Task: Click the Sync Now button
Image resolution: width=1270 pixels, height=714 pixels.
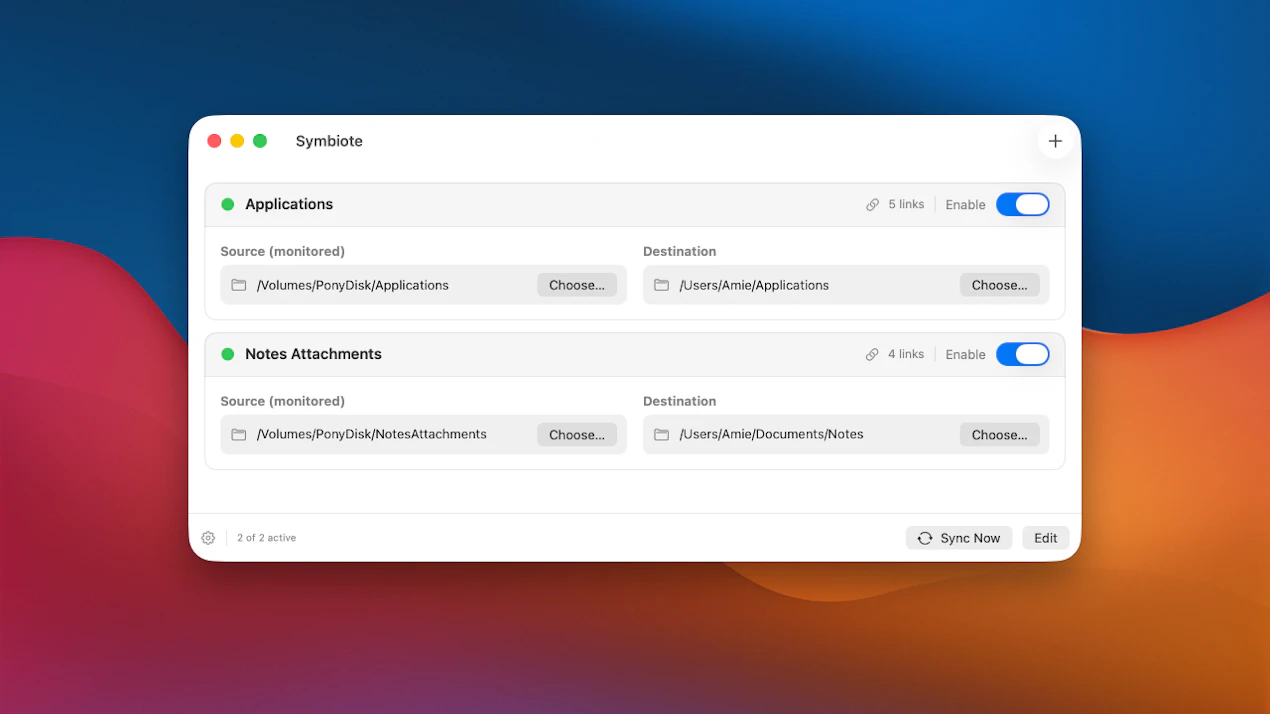Action: pos(959,538)
